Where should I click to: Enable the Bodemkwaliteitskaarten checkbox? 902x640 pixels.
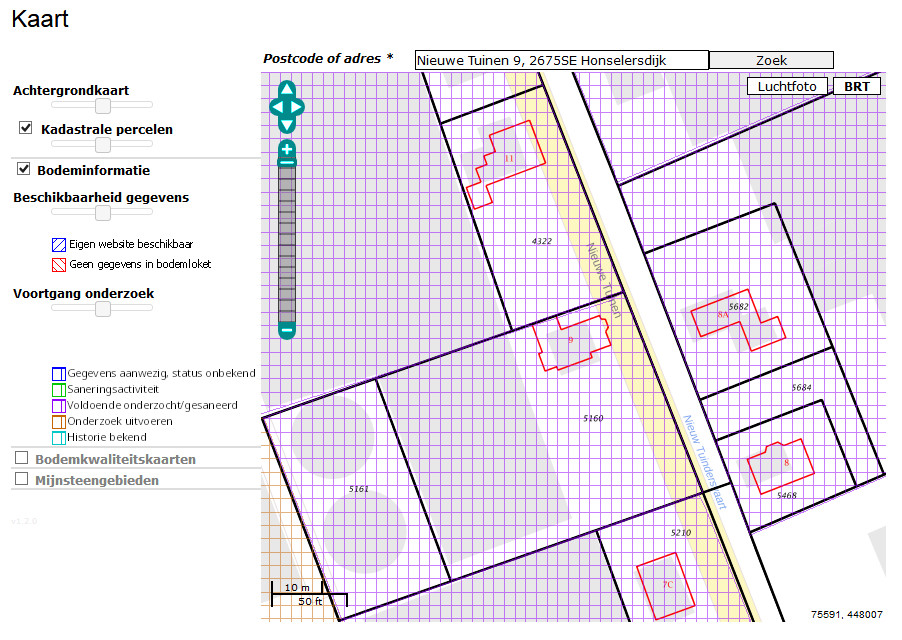pos(22,459)
